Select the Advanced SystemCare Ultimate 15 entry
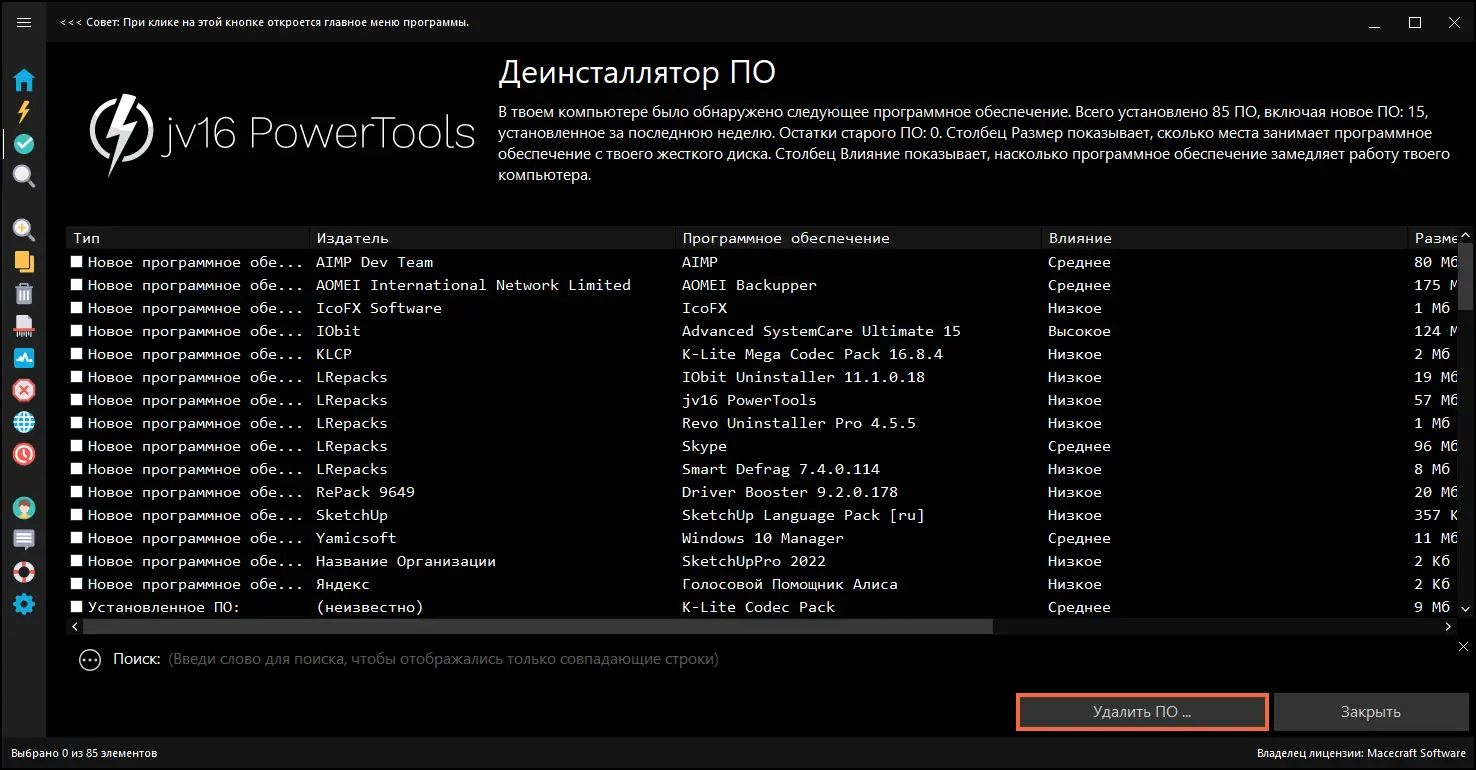The image size is (1476, 770). click(x=821, y=331)
